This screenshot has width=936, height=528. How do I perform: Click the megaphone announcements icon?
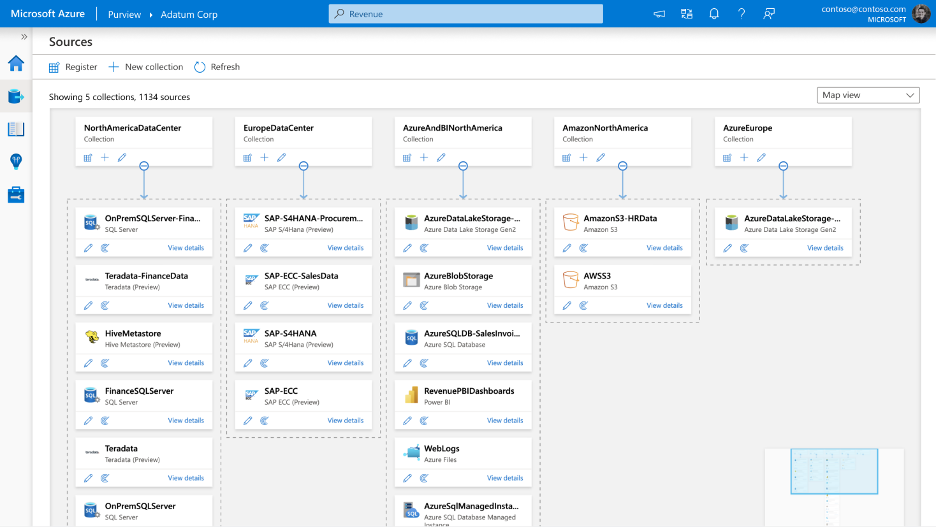(659, 14)
